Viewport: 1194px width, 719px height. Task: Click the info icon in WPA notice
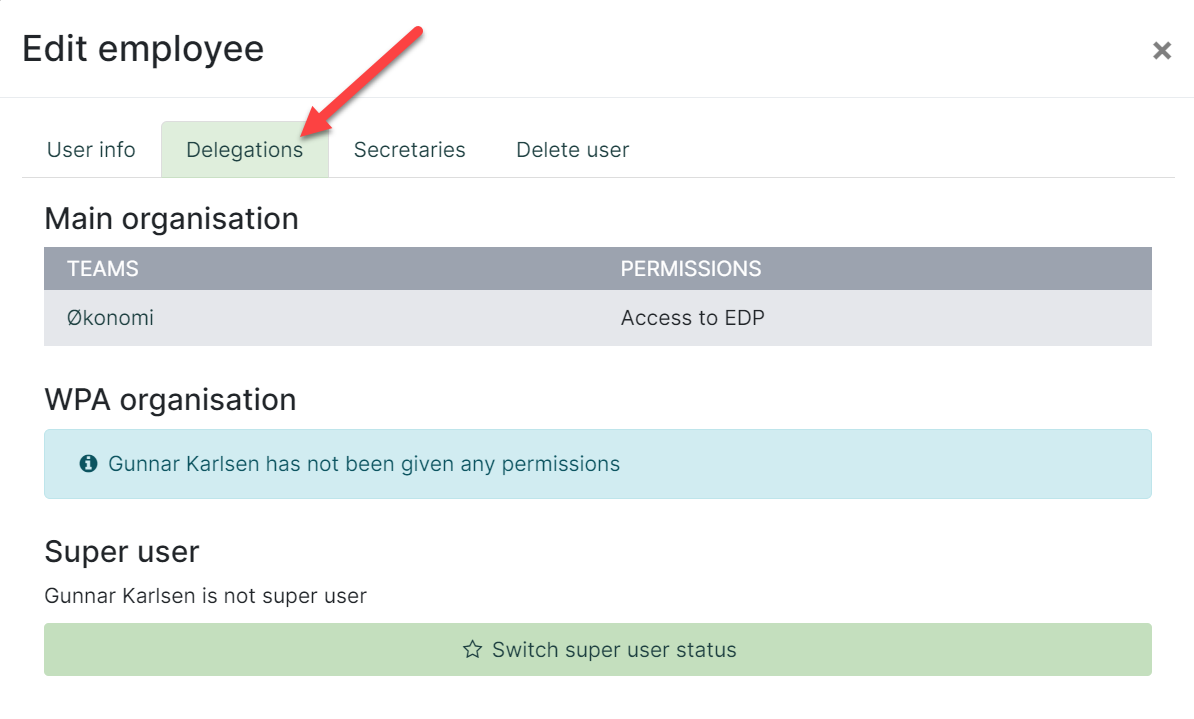[88, 463]
